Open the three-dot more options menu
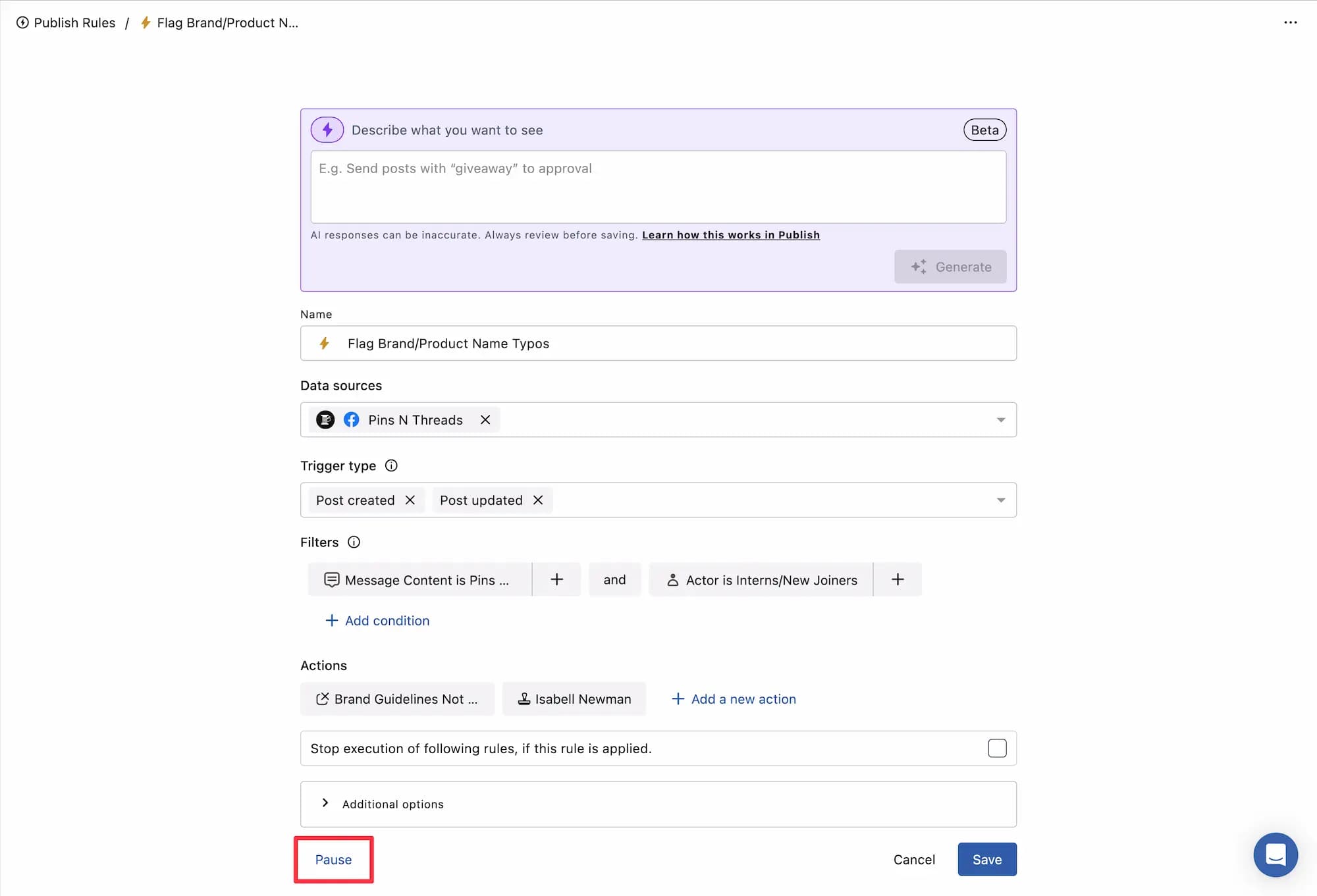This screenshot has height=896, width=1317. pyautogui.click(x=1290, y=22)
